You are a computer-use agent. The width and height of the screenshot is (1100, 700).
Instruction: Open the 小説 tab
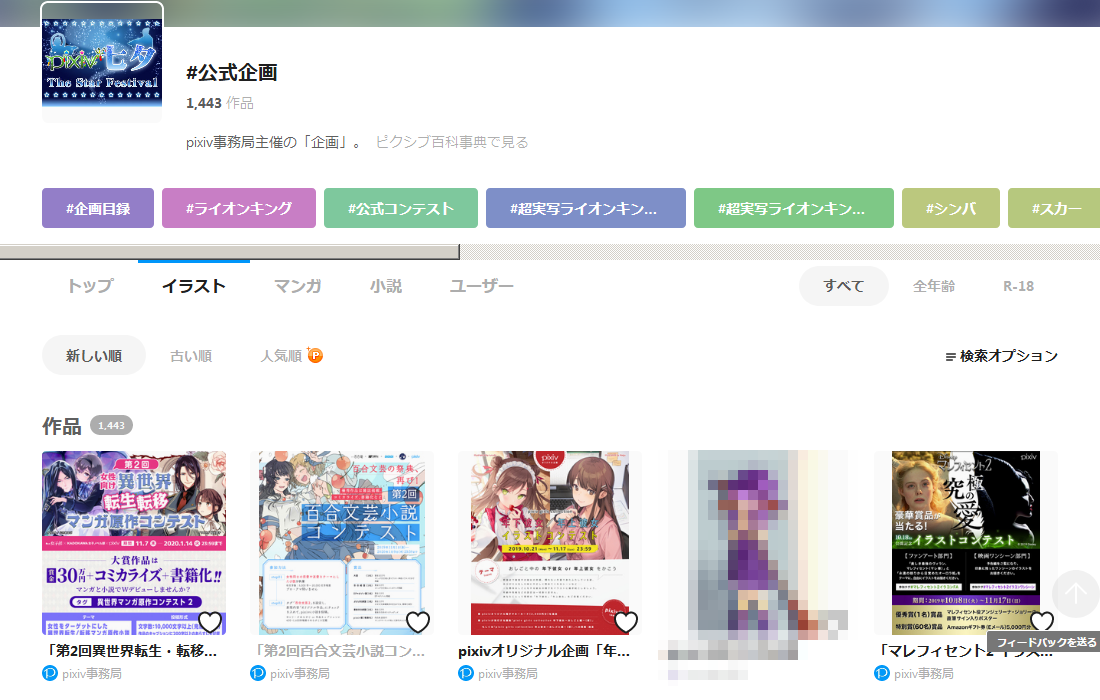[x=386, y=286]
